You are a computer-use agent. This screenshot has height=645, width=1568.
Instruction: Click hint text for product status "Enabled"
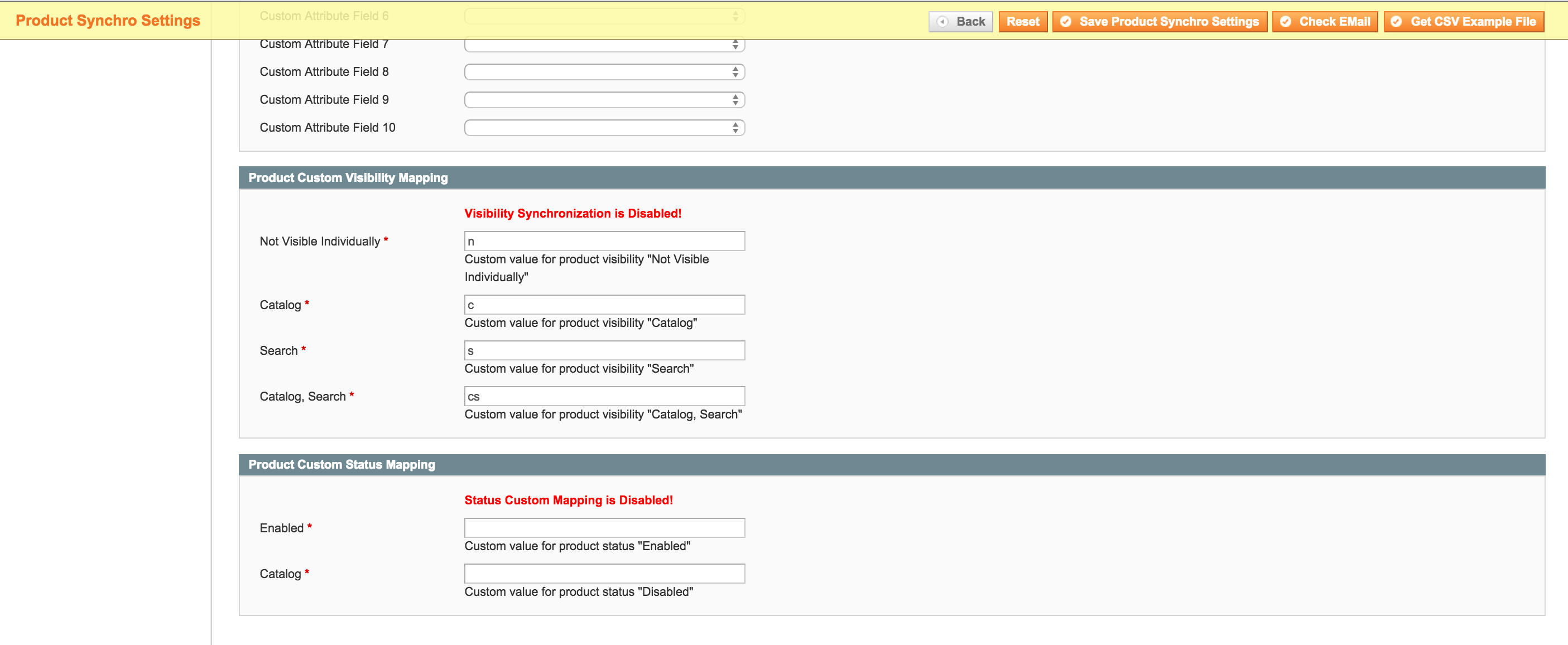point(577,546)
